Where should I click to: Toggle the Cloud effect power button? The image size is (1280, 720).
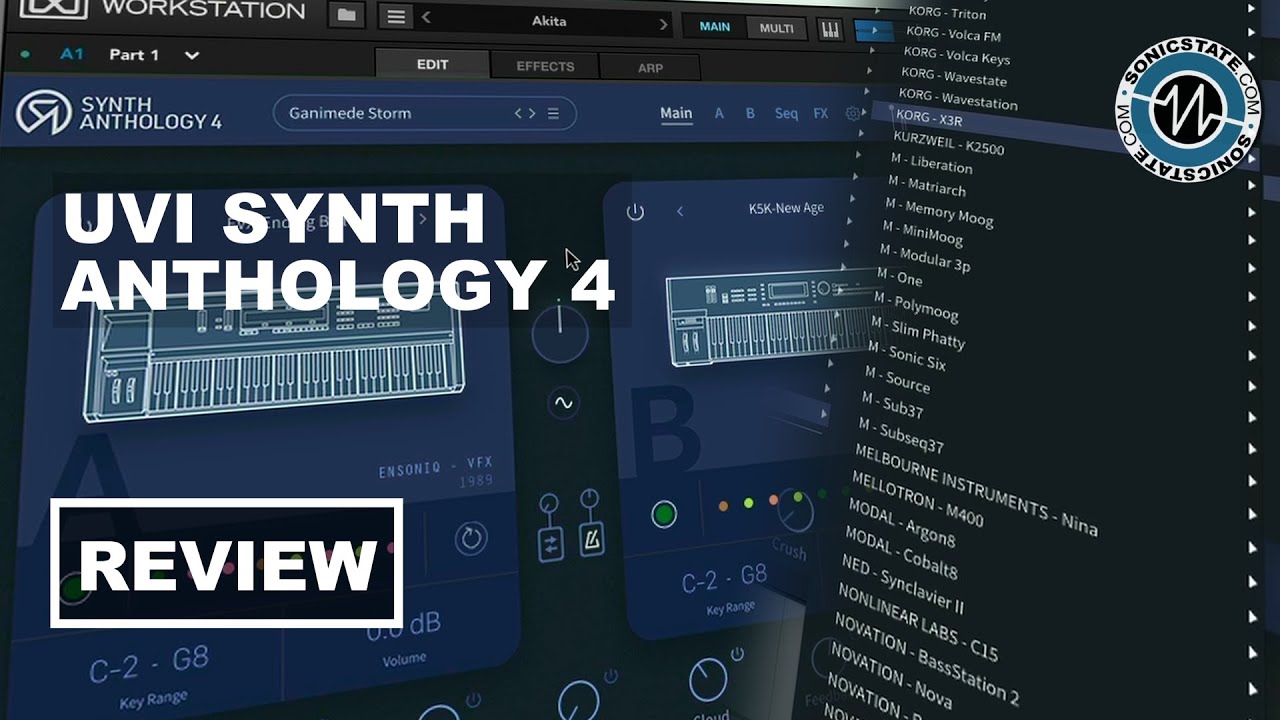coord(737,654)
